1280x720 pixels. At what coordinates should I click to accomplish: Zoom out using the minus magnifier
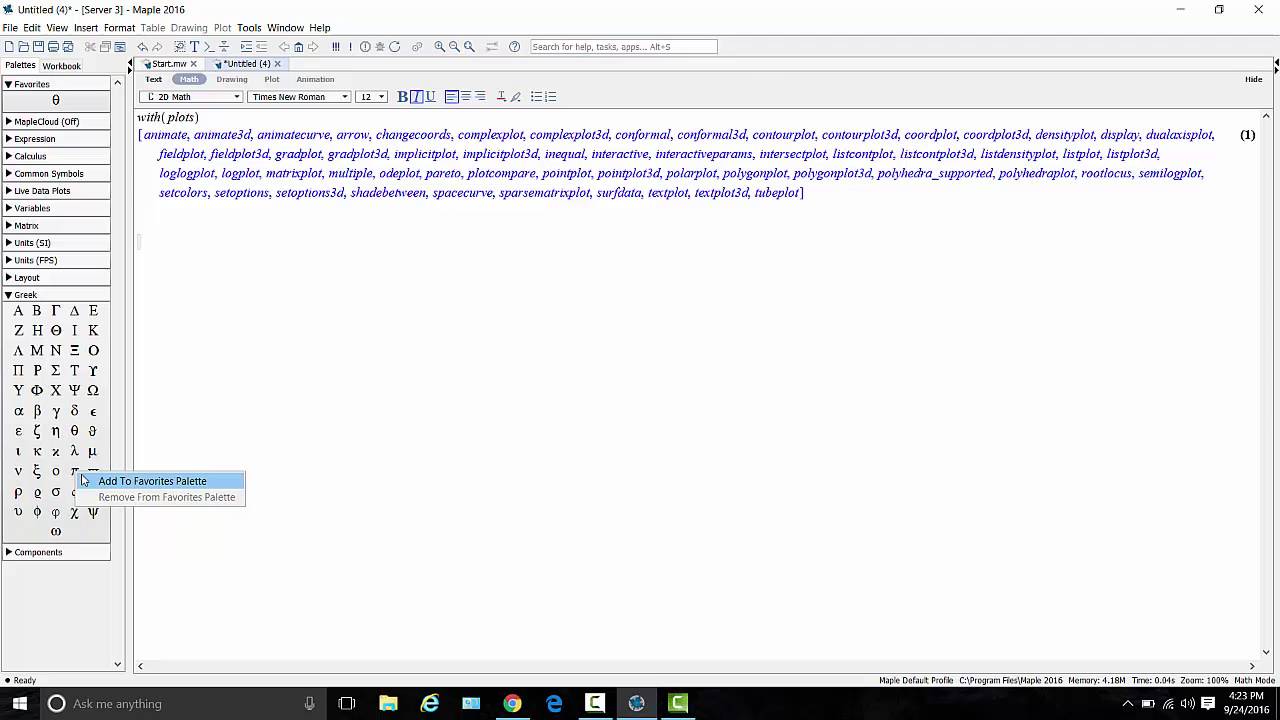(x=454, y=47)
